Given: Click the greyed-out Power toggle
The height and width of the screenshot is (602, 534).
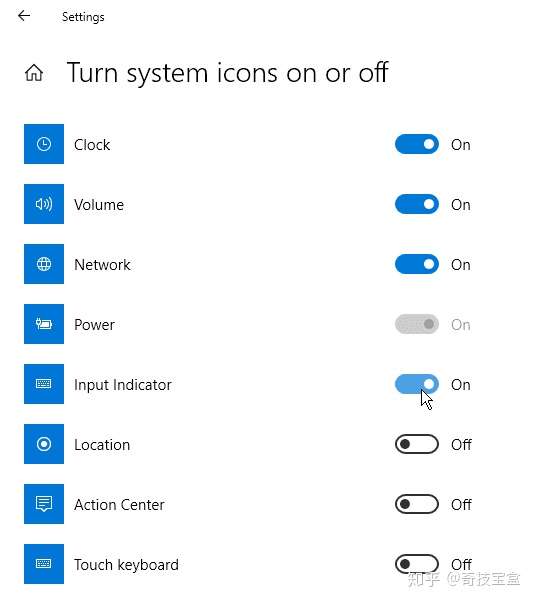Looking at the screenshot, I should tap(417, 324).
